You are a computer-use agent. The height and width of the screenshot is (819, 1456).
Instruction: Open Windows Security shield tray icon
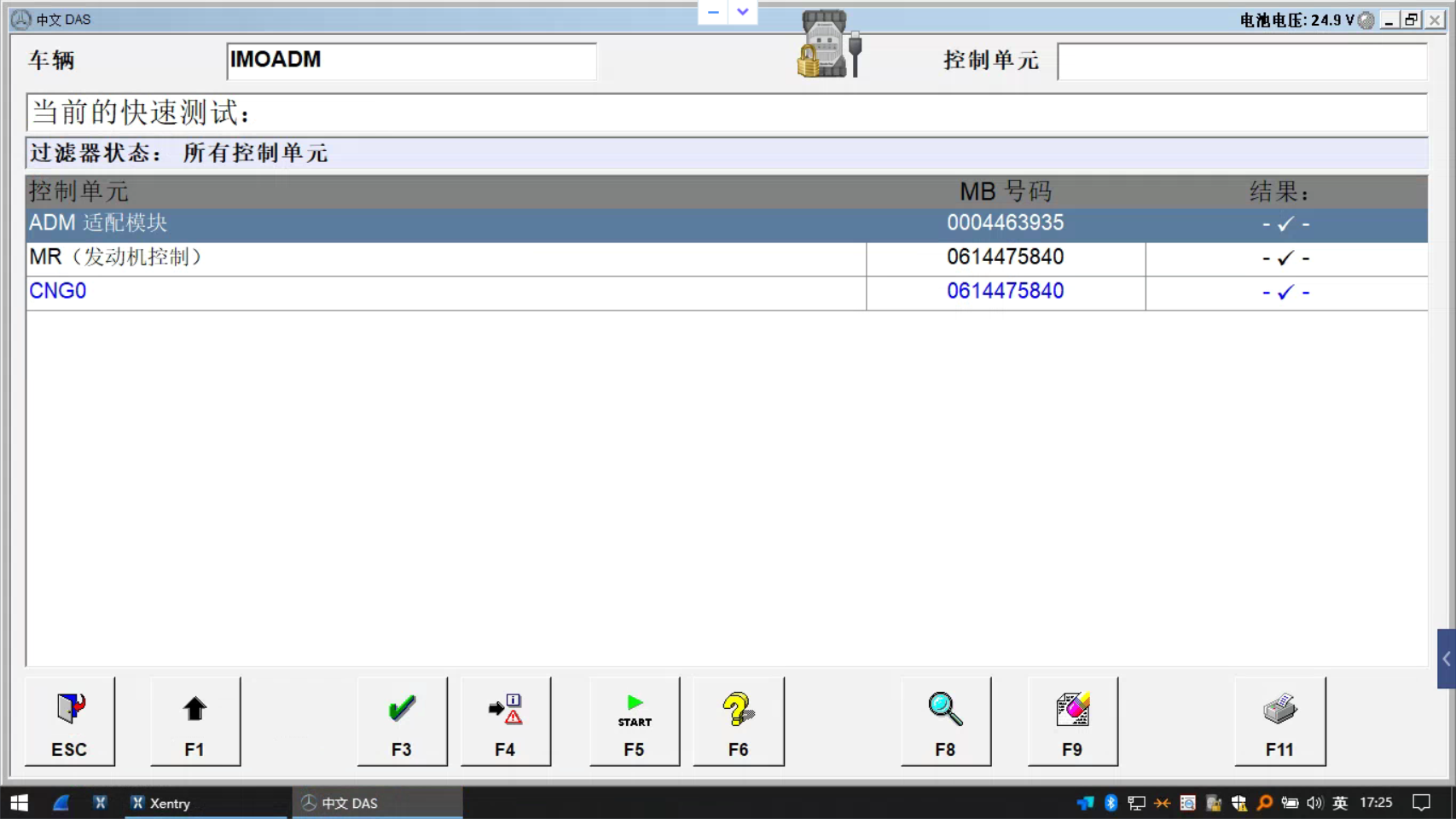point(1238,803)
